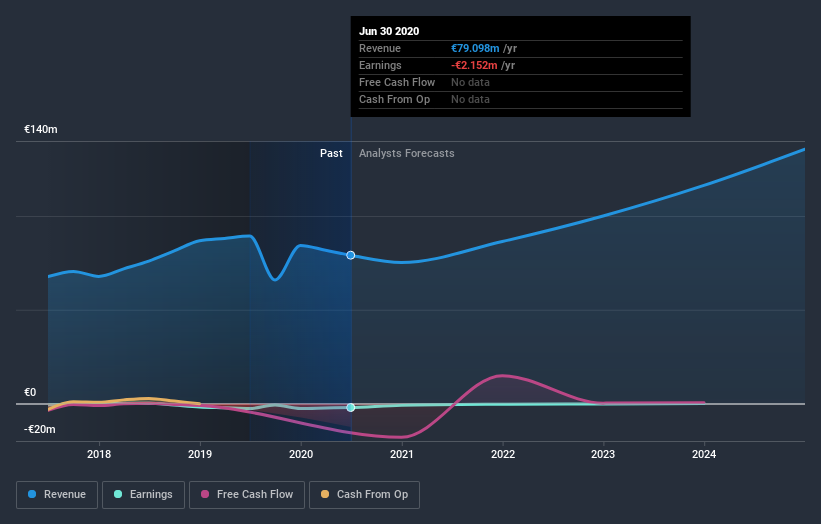The image size is (821, 524).
Task: Select the revenue data point at Jun 30 2020
Action: point(351,255)
